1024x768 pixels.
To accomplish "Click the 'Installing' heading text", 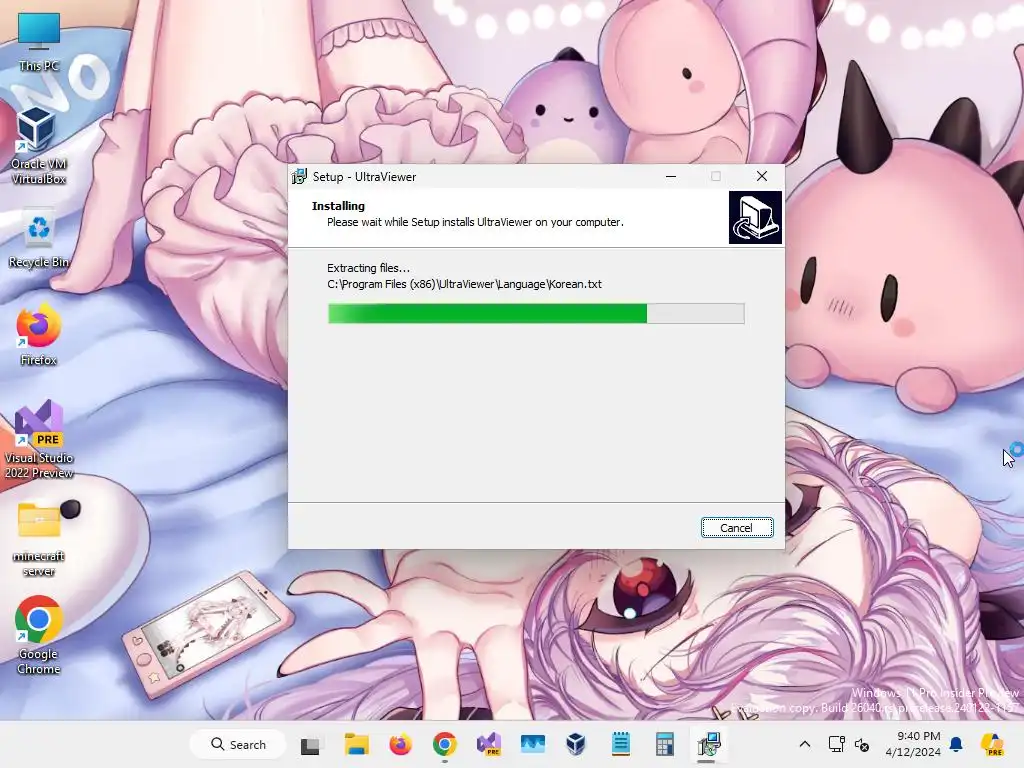I will click(338, 206).
